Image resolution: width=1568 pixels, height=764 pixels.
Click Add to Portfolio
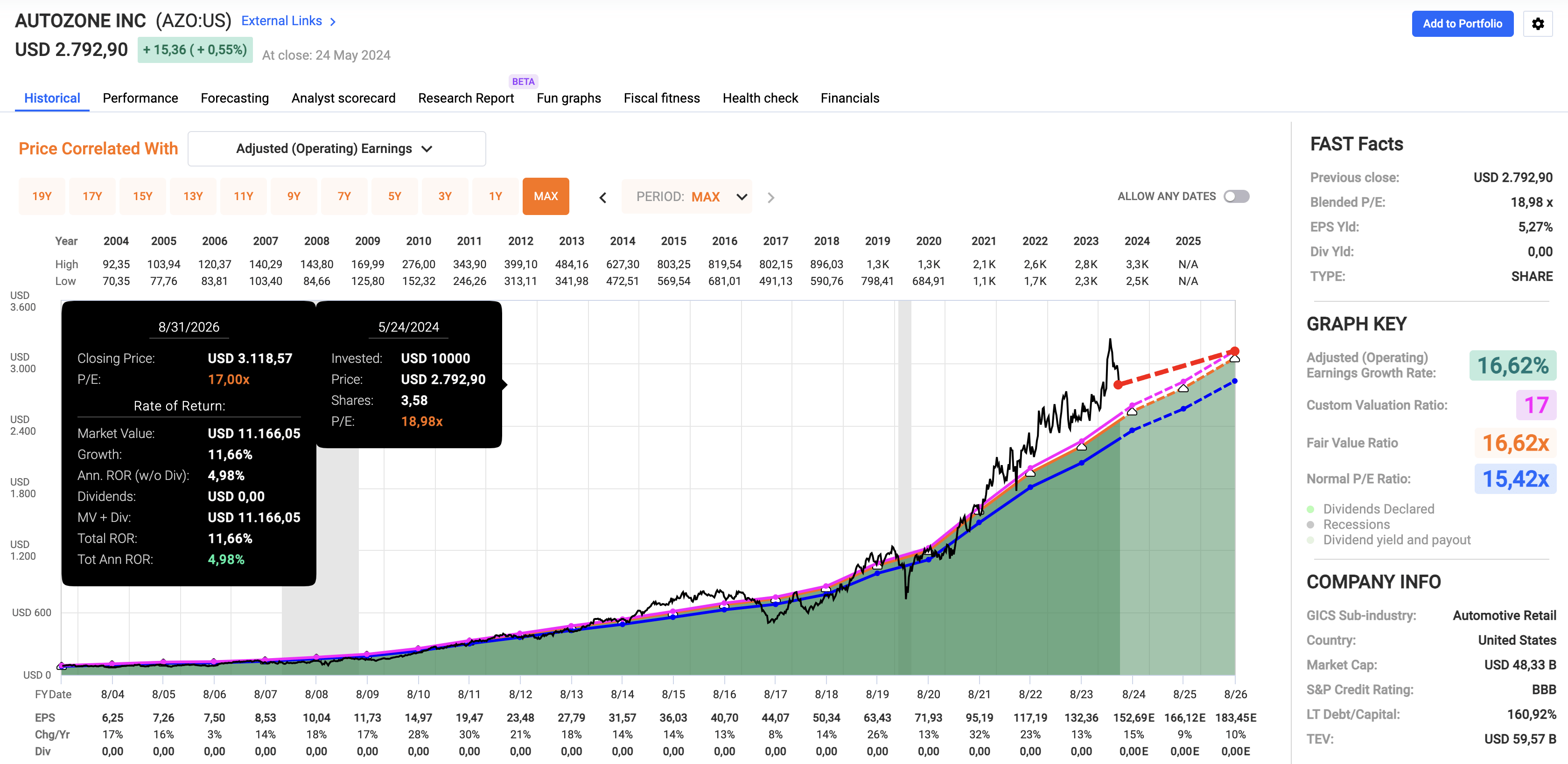click(1463, 24)
